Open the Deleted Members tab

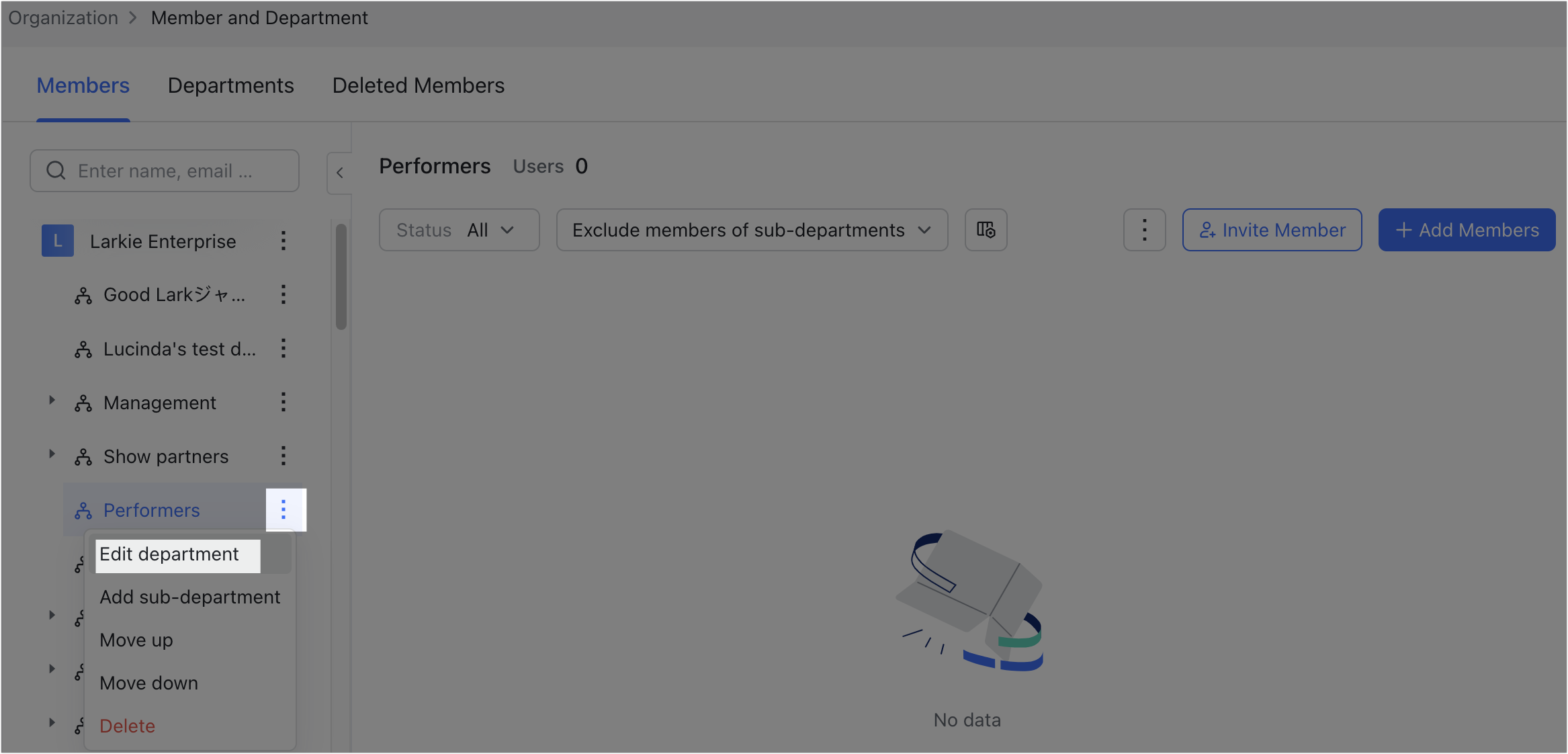pos(419,86)
